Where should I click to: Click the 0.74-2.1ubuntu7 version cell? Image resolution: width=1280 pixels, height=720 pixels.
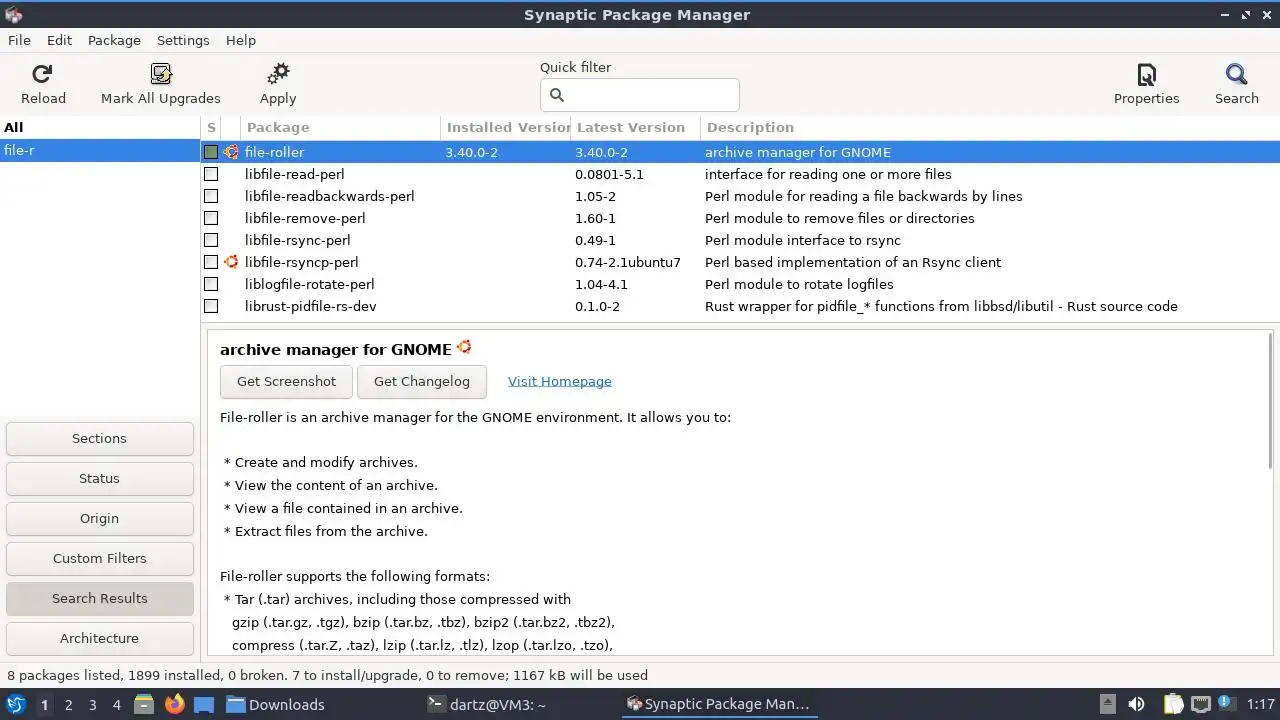[x=627, y=262]
